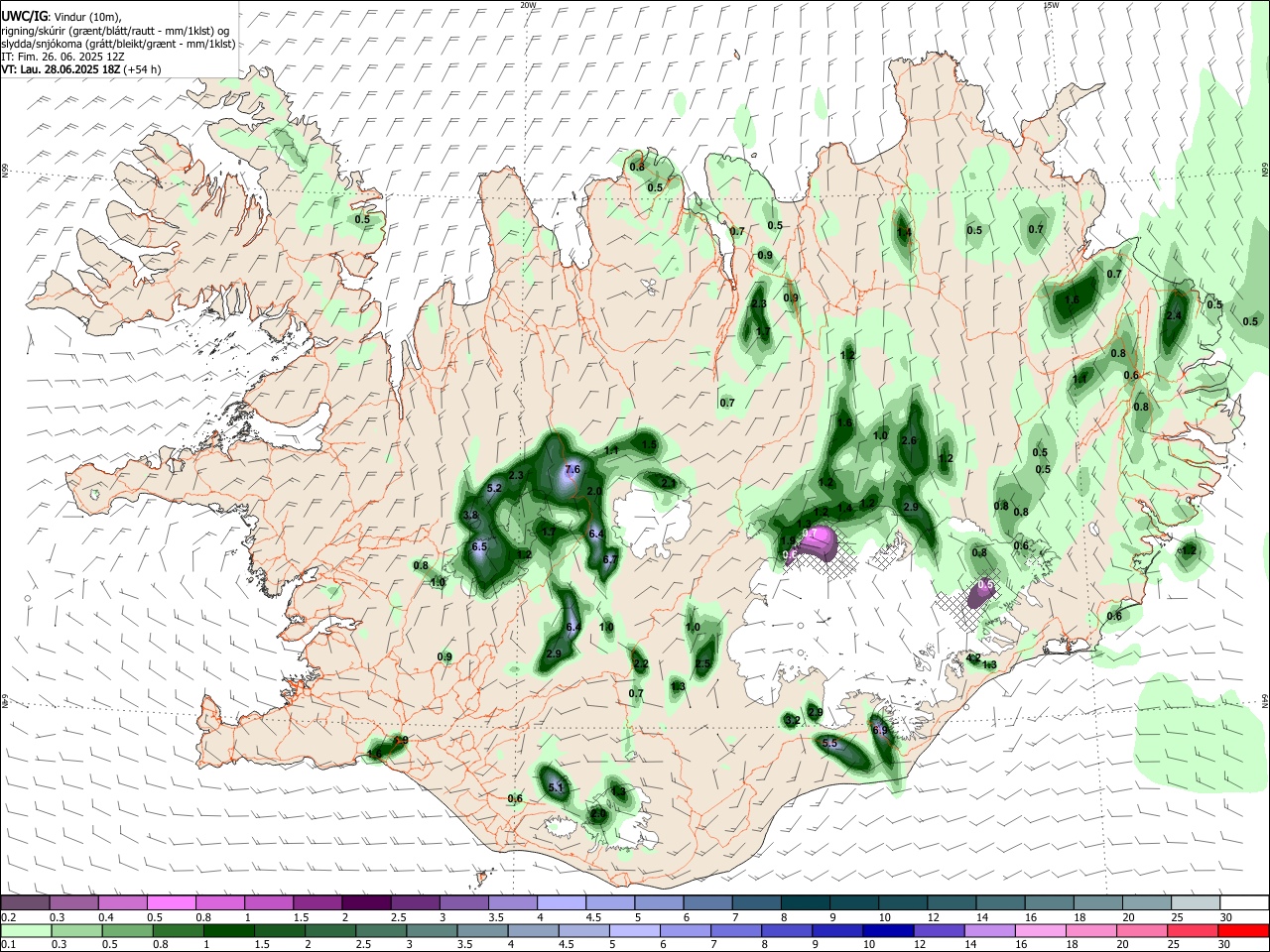Image resolution: width=1270 pixels, height=952 pixels.
Task: Pick the rain legend swatch labeled 0.5
Action: [x=127, y=930]
